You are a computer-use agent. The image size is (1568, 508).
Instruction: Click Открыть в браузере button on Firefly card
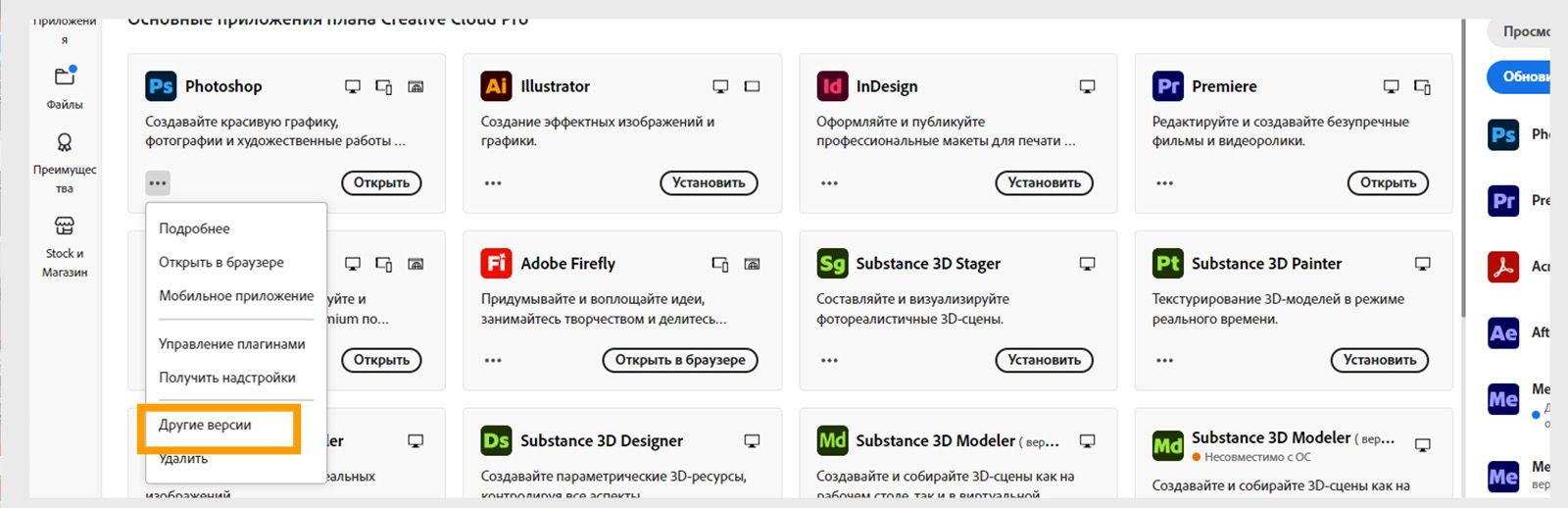click(x=680, y=360)
